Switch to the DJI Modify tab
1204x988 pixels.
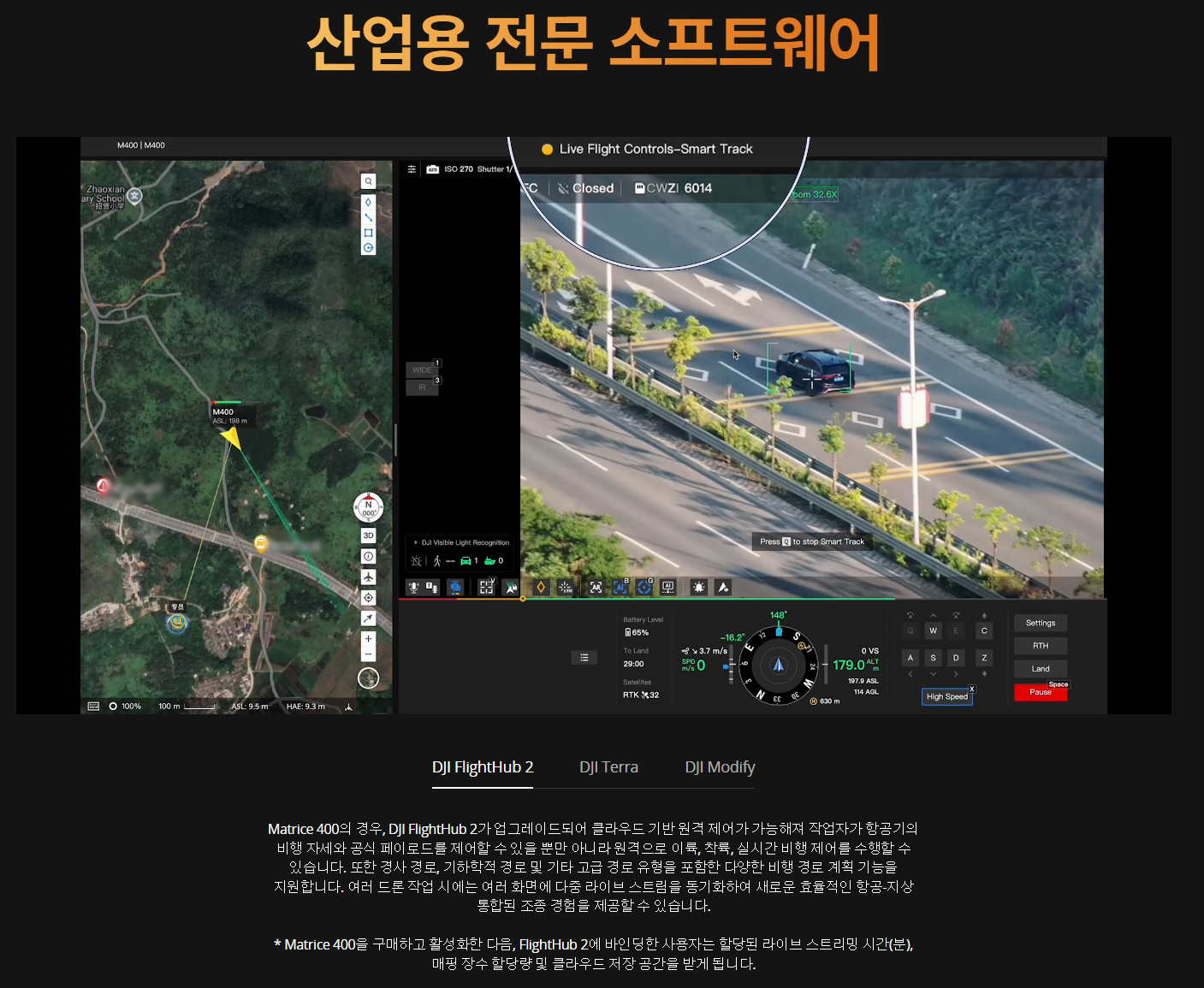click(720, 767)
